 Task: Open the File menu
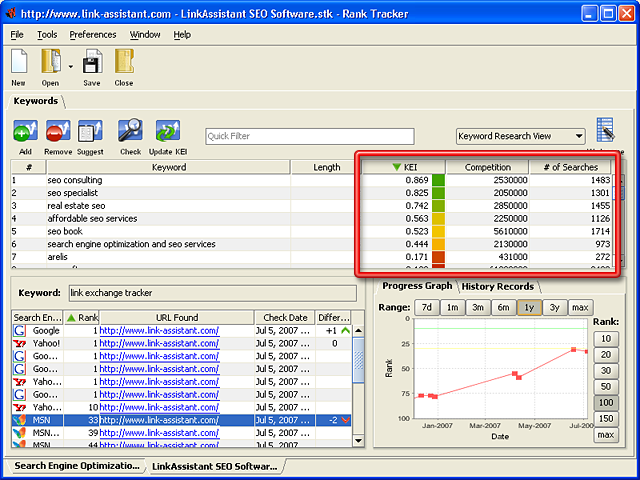tap(17, 35)
